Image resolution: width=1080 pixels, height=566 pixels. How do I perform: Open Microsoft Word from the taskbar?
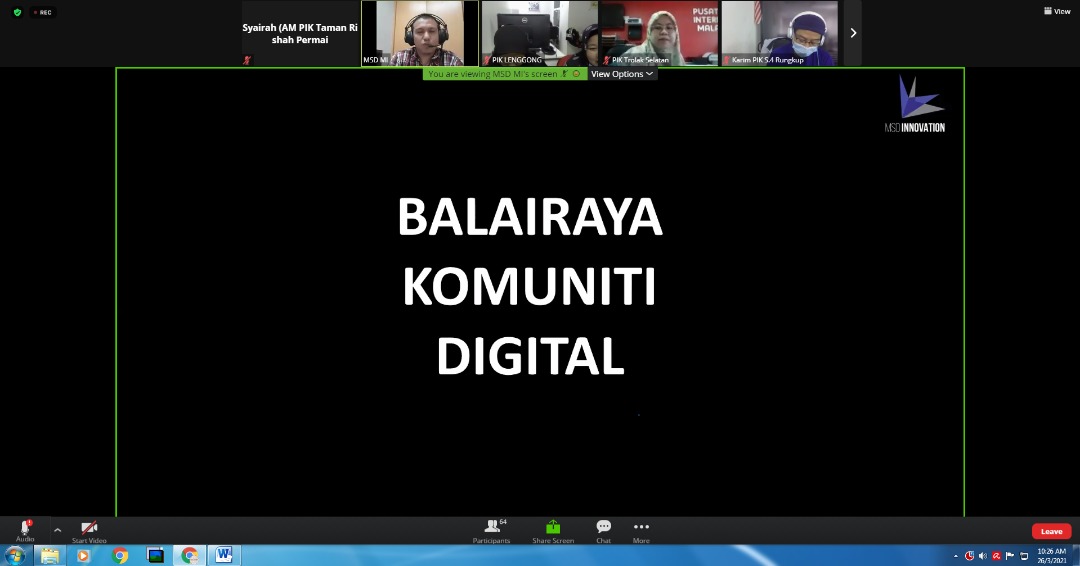[223, 555]
